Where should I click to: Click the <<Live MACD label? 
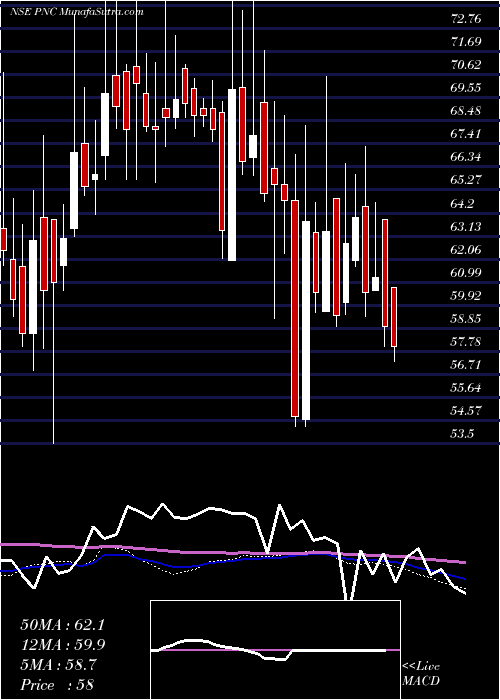(x=421, y=674)
